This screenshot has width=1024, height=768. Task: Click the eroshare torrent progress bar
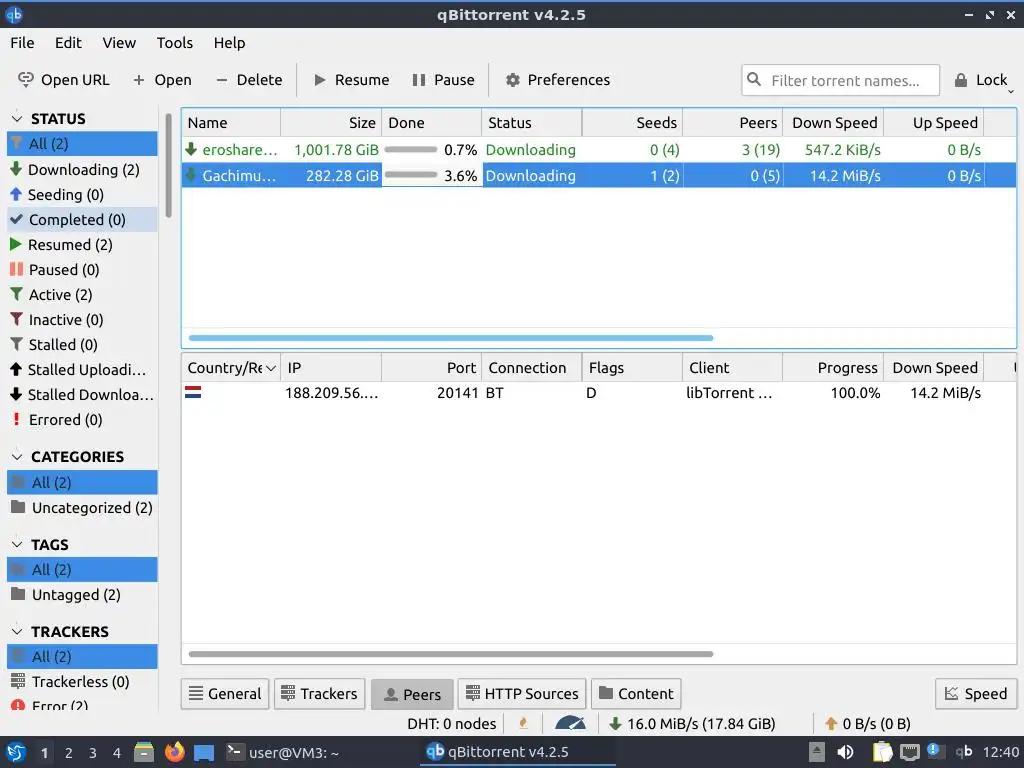point(411,150)
